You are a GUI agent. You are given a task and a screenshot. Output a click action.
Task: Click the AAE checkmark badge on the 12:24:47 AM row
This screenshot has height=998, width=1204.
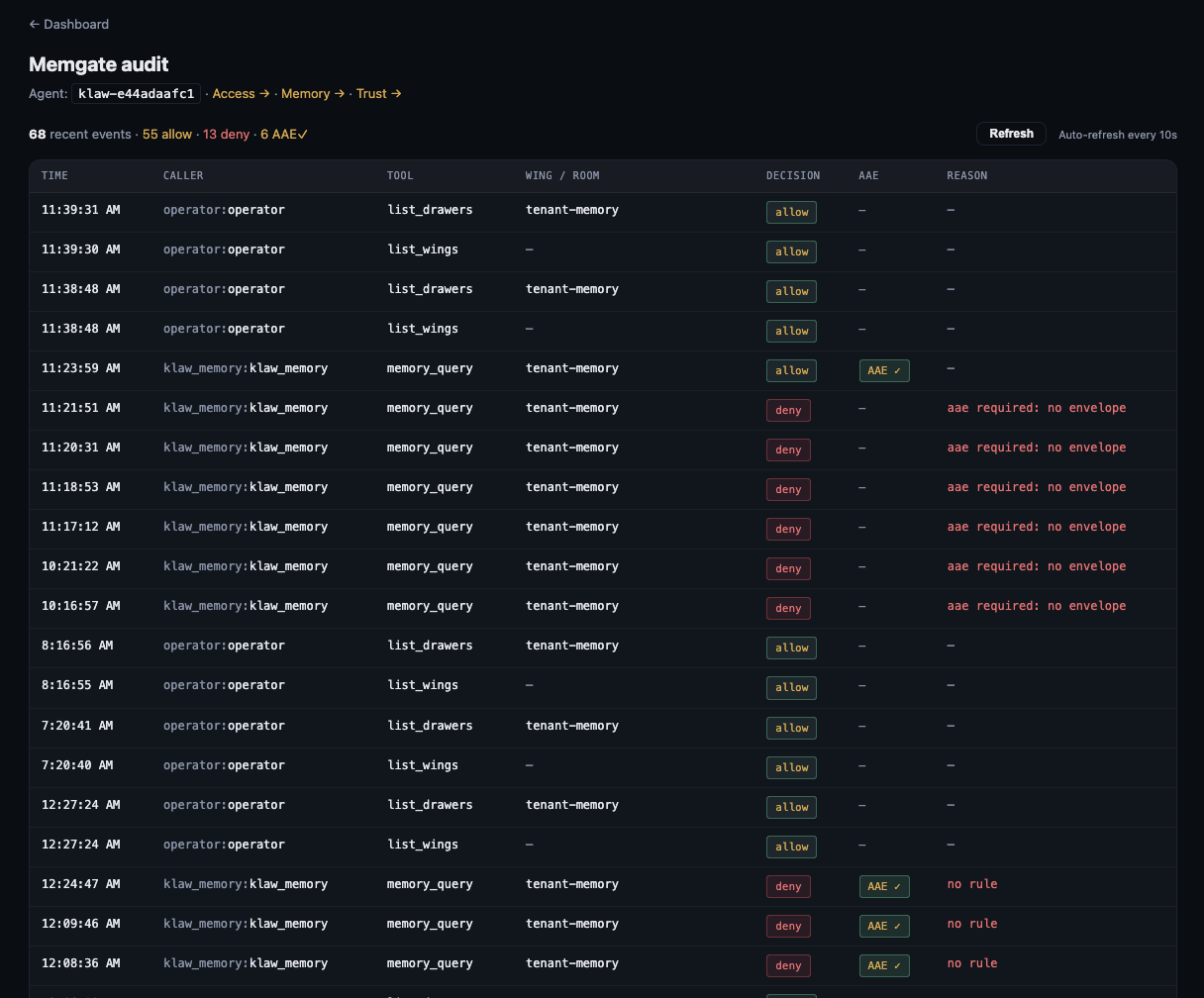883,886
